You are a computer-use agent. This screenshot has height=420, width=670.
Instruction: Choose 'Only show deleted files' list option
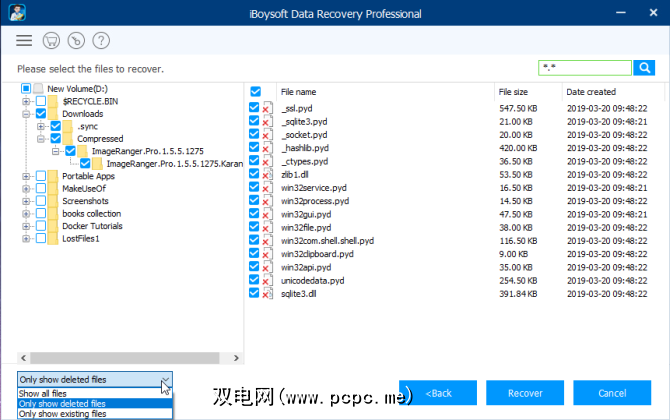tap(95, 403)
